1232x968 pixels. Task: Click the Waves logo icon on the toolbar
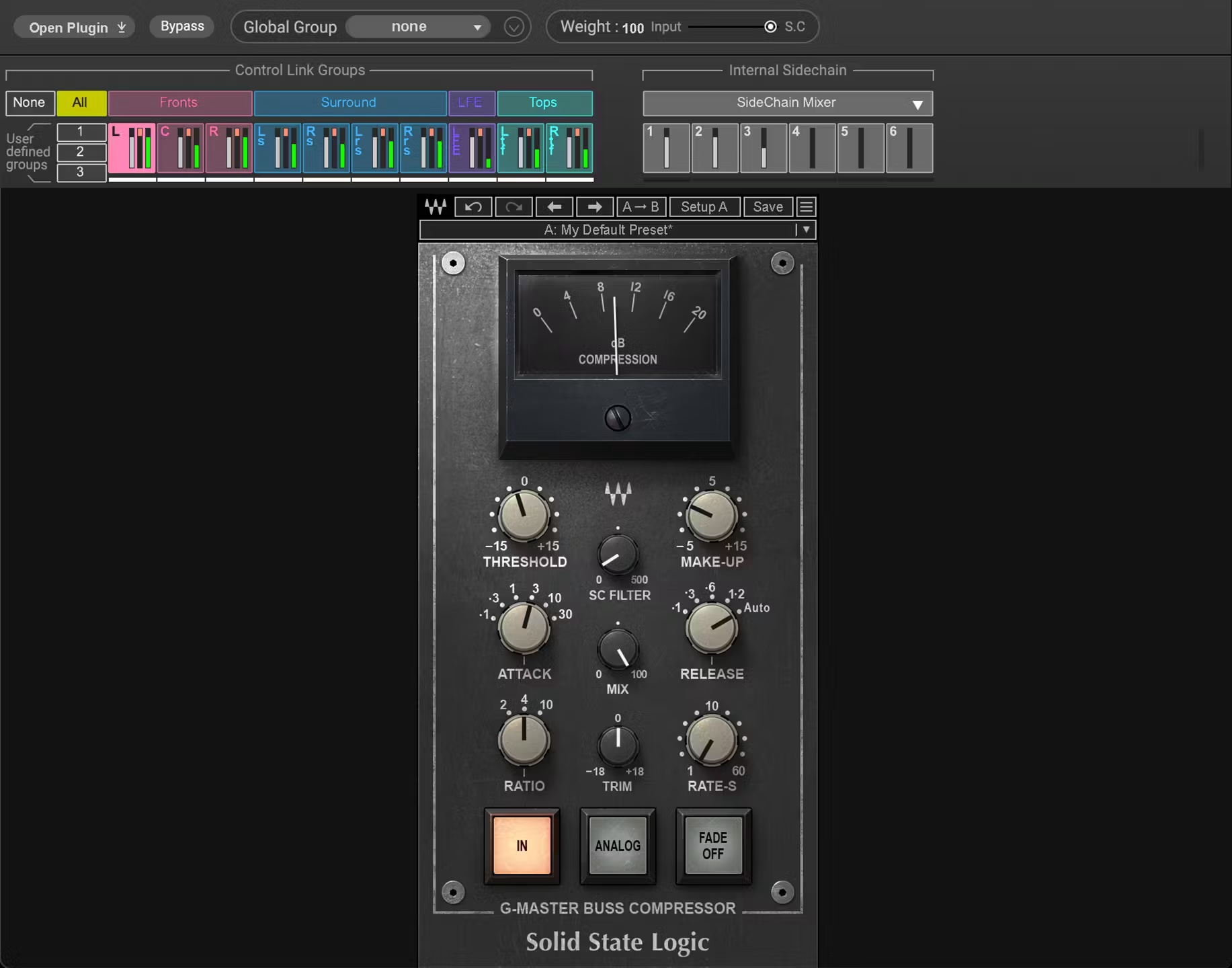pos(434,207)
